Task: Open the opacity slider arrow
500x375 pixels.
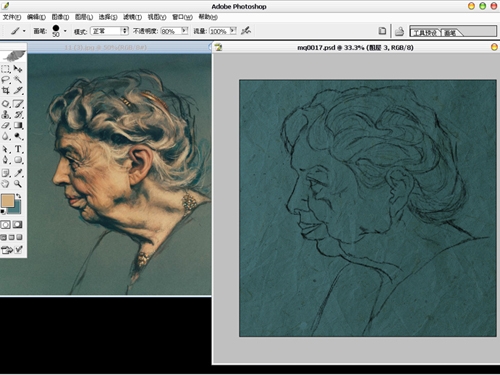Action: 185,31
